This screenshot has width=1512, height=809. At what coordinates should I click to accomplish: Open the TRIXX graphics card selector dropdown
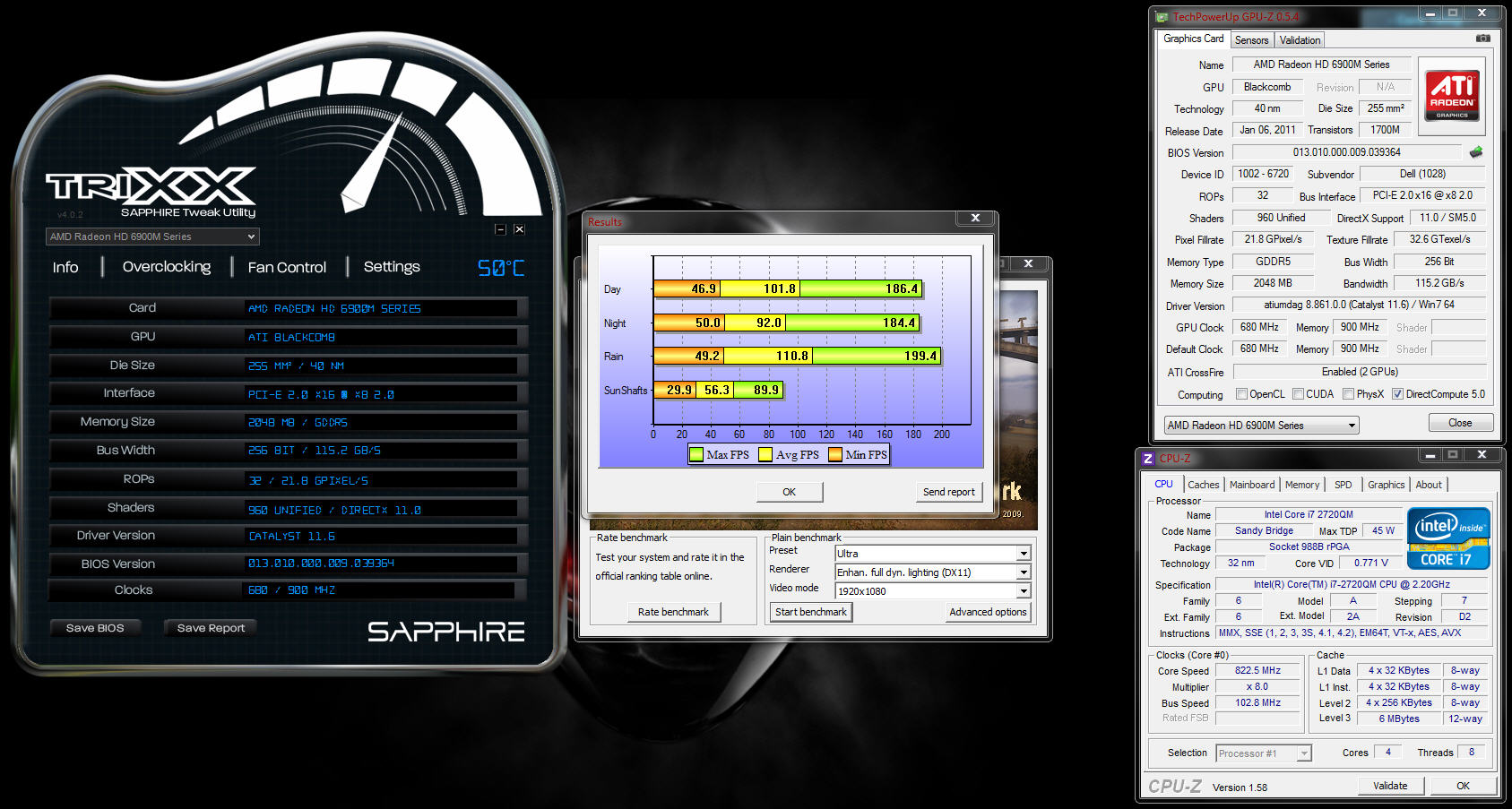click(x=152, y=237)
